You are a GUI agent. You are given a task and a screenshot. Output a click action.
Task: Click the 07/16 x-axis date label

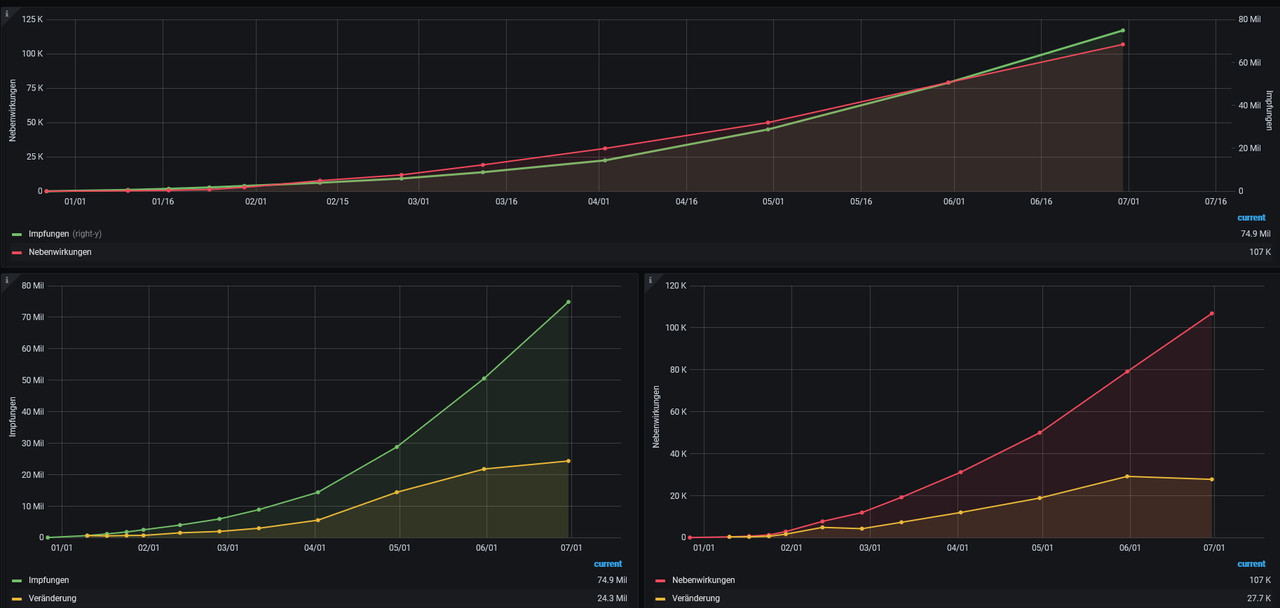pos(1215,201)
